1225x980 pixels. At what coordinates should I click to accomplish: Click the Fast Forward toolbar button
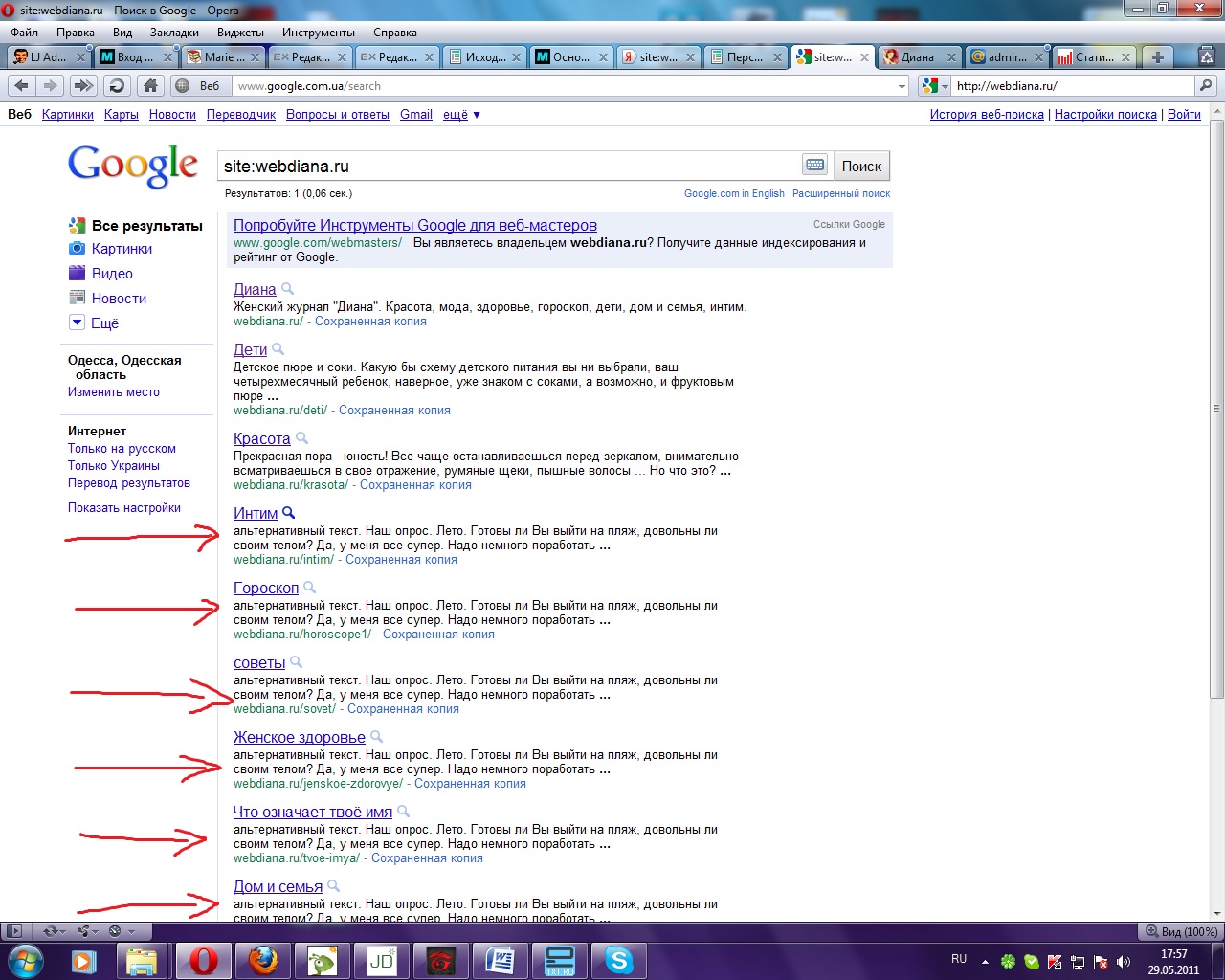point(84,86)
